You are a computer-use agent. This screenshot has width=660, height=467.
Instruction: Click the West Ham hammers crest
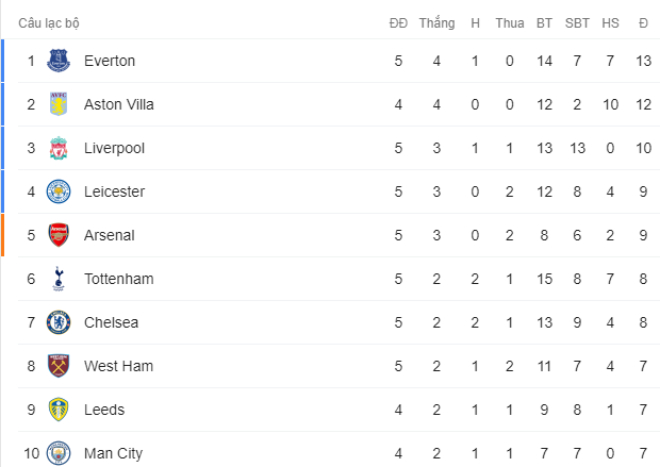(59, 366)
